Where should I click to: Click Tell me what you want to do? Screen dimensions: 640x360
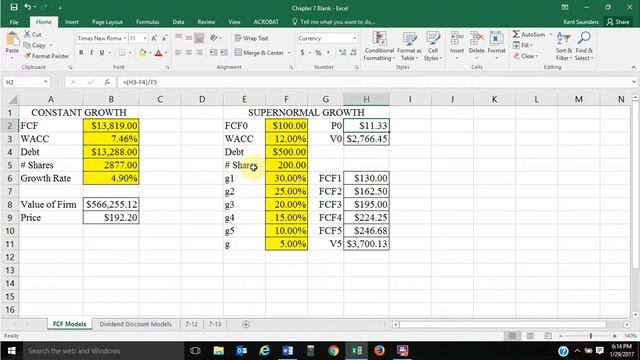334,22
